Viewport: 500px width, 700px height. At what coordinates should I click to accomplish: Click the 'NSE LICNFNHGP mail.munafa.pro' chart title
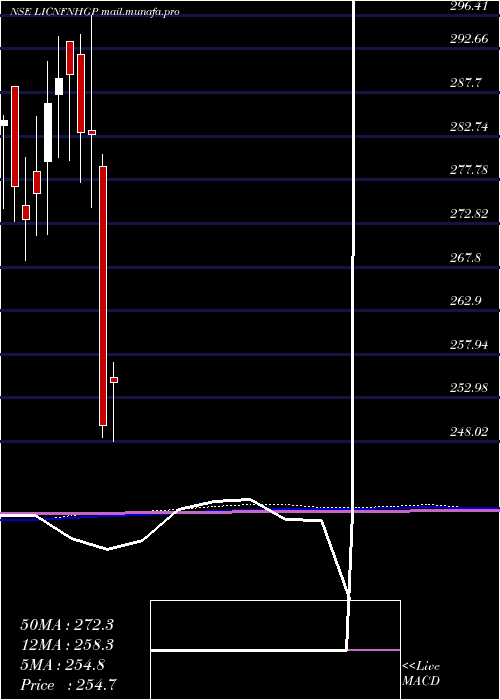[x=96, y=12]
